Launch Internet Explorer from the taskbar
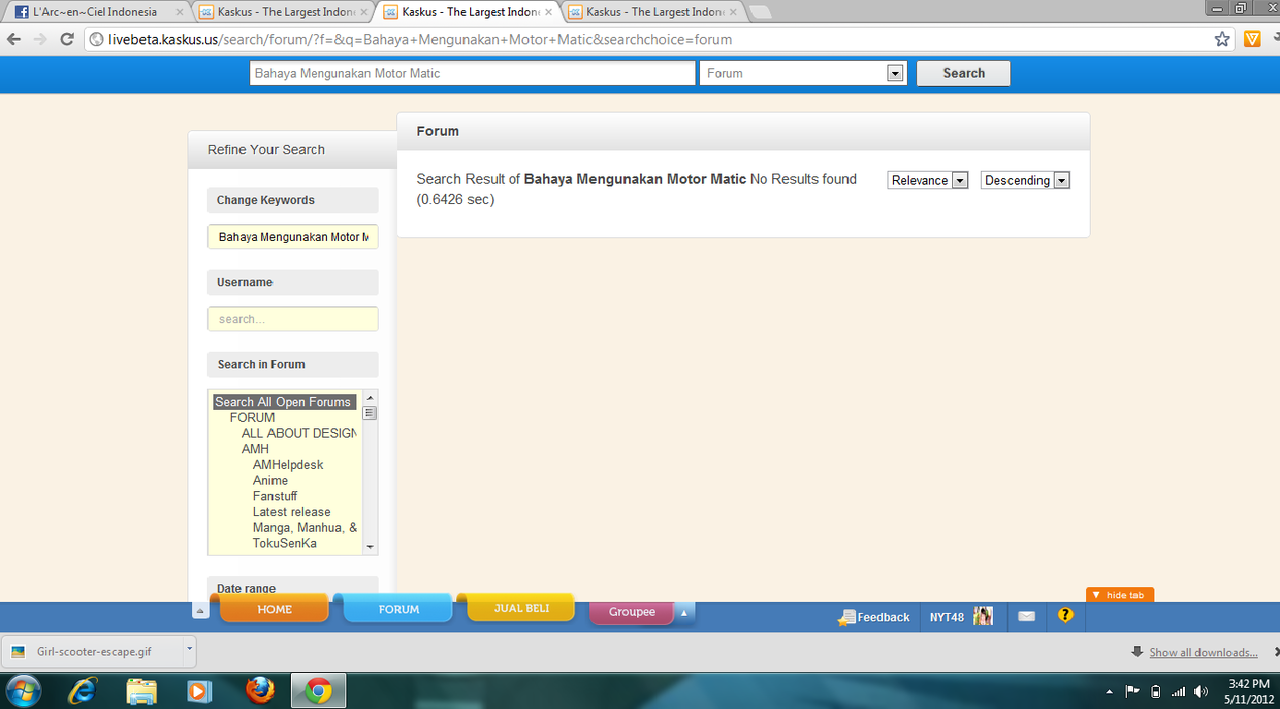1280x709 pixels. tap(82, 690)
